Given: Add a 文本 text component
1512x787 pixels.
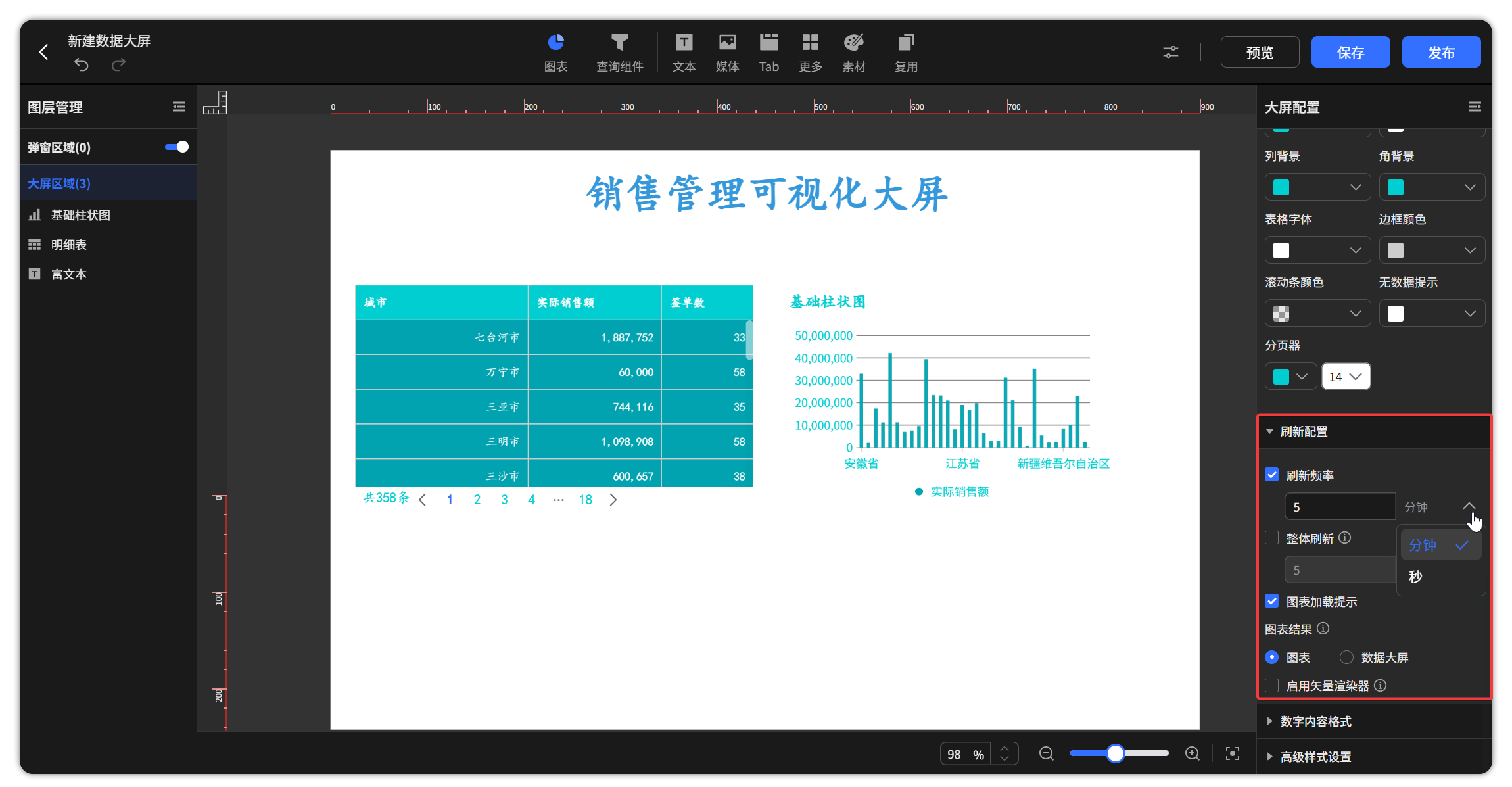Looking at the screenshot, I should 684,53.
